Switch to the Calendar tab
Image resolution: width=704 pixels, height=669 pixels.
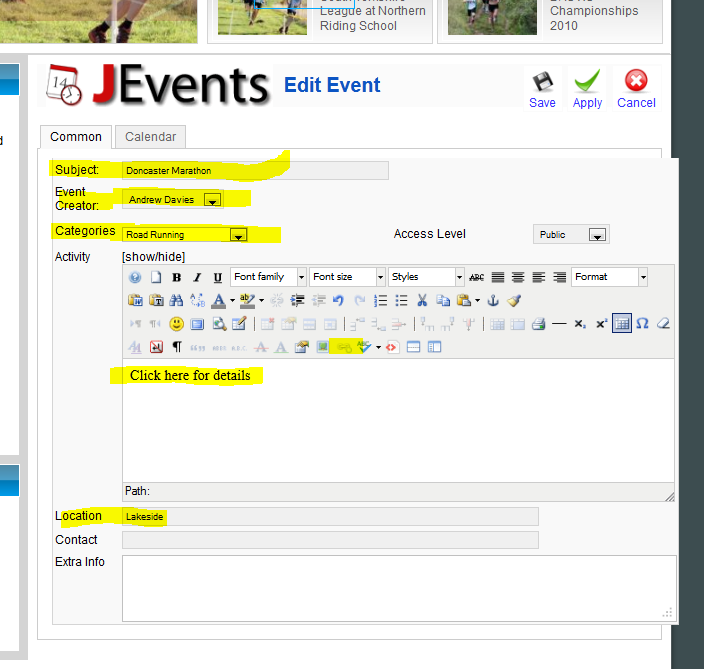click(x=150, y=137)
